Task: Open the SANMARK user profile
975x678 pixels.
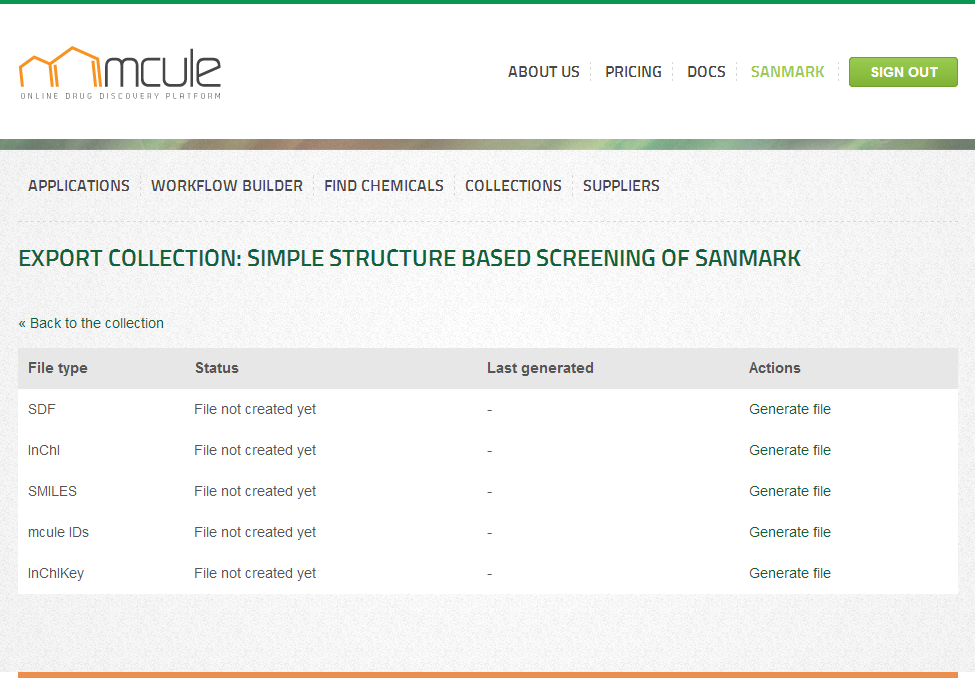Action: (x=787, y=72)
